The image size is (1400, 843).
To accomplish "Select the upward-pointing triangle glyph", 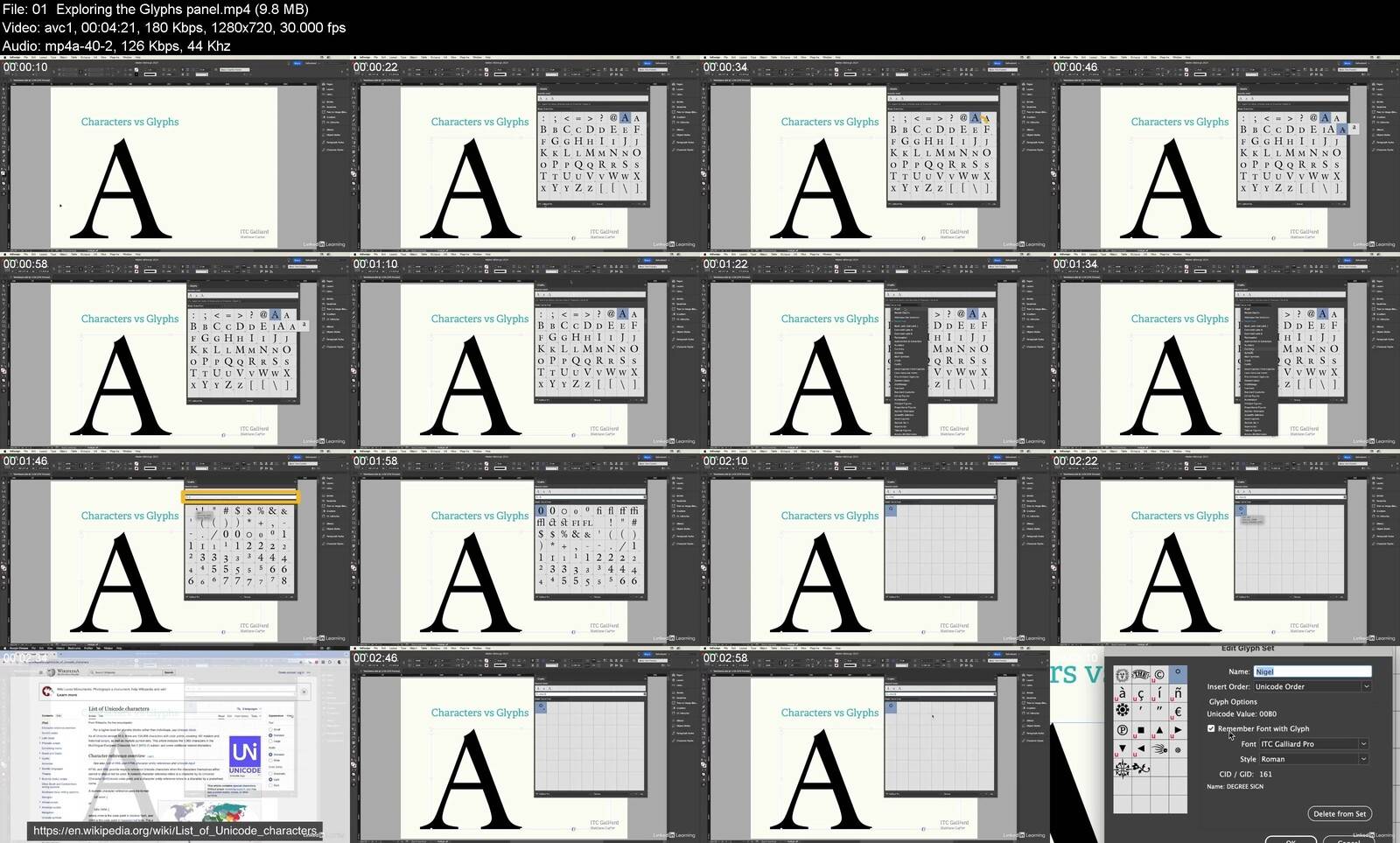I will coord(1159,730).
